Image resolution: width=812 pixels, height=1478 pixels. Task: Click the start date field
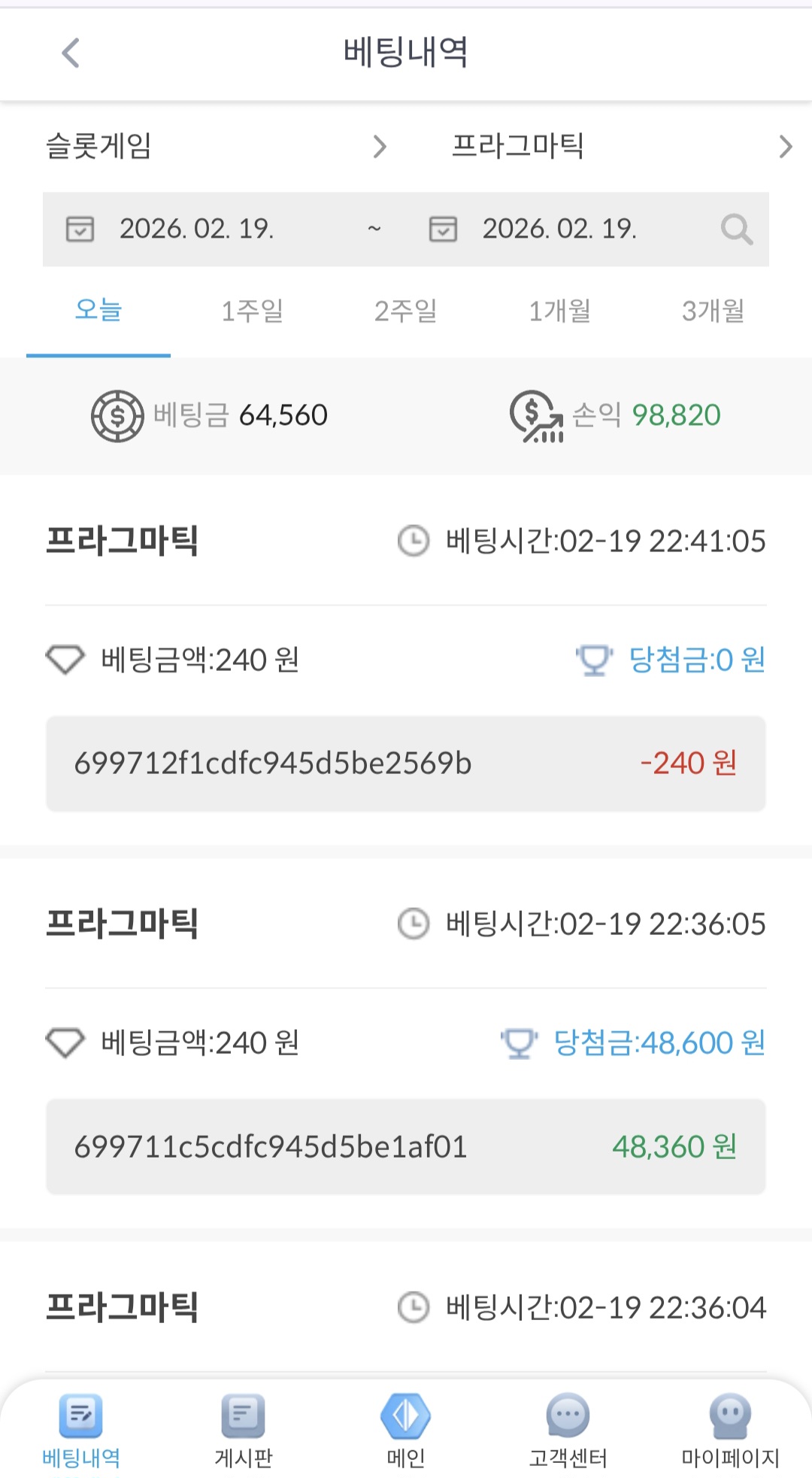click(x=197, y=229)
